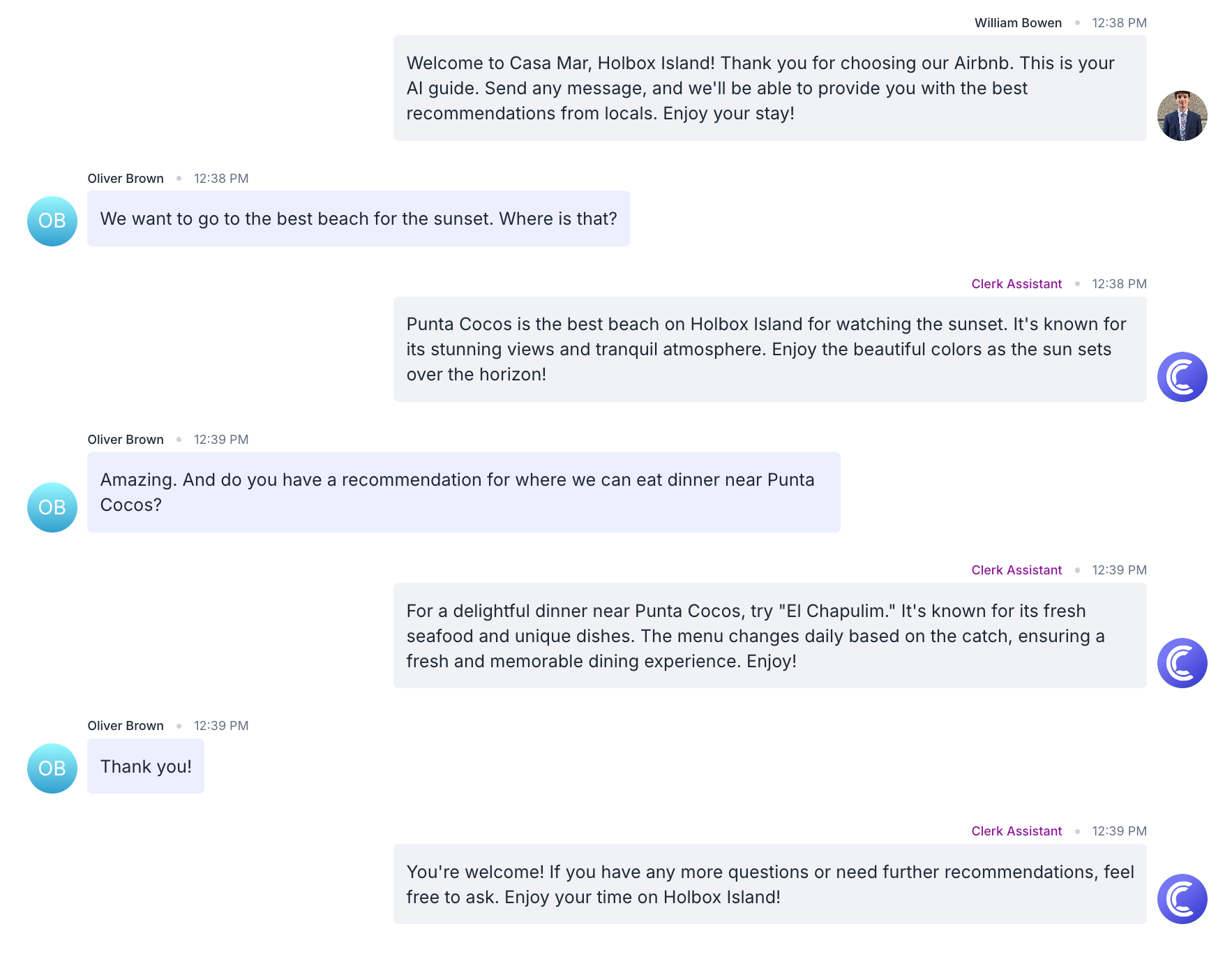Select the Welcome to Casa Mar message bubble

[769, 88]
